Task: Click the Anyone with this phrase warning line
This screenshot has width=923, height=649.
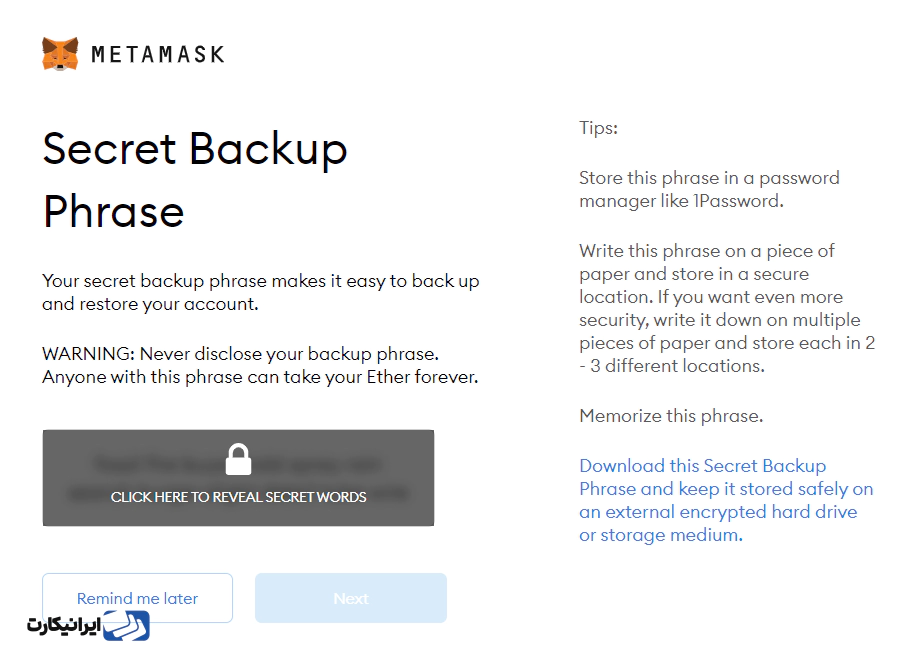Action: coord(260,377)
